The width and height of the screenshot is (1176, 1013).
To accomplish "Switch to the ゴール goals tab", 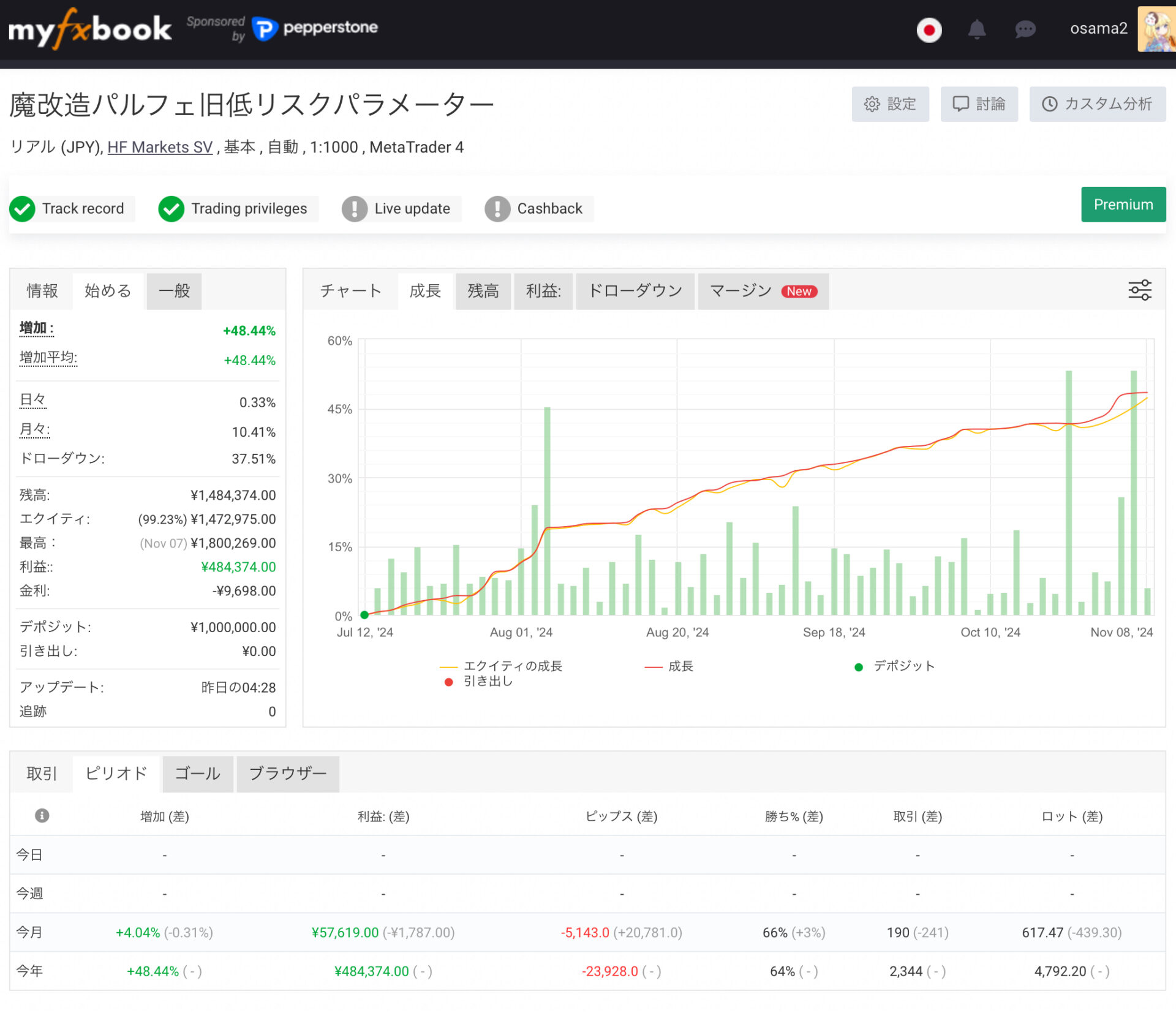I will [x=198, y=774].
